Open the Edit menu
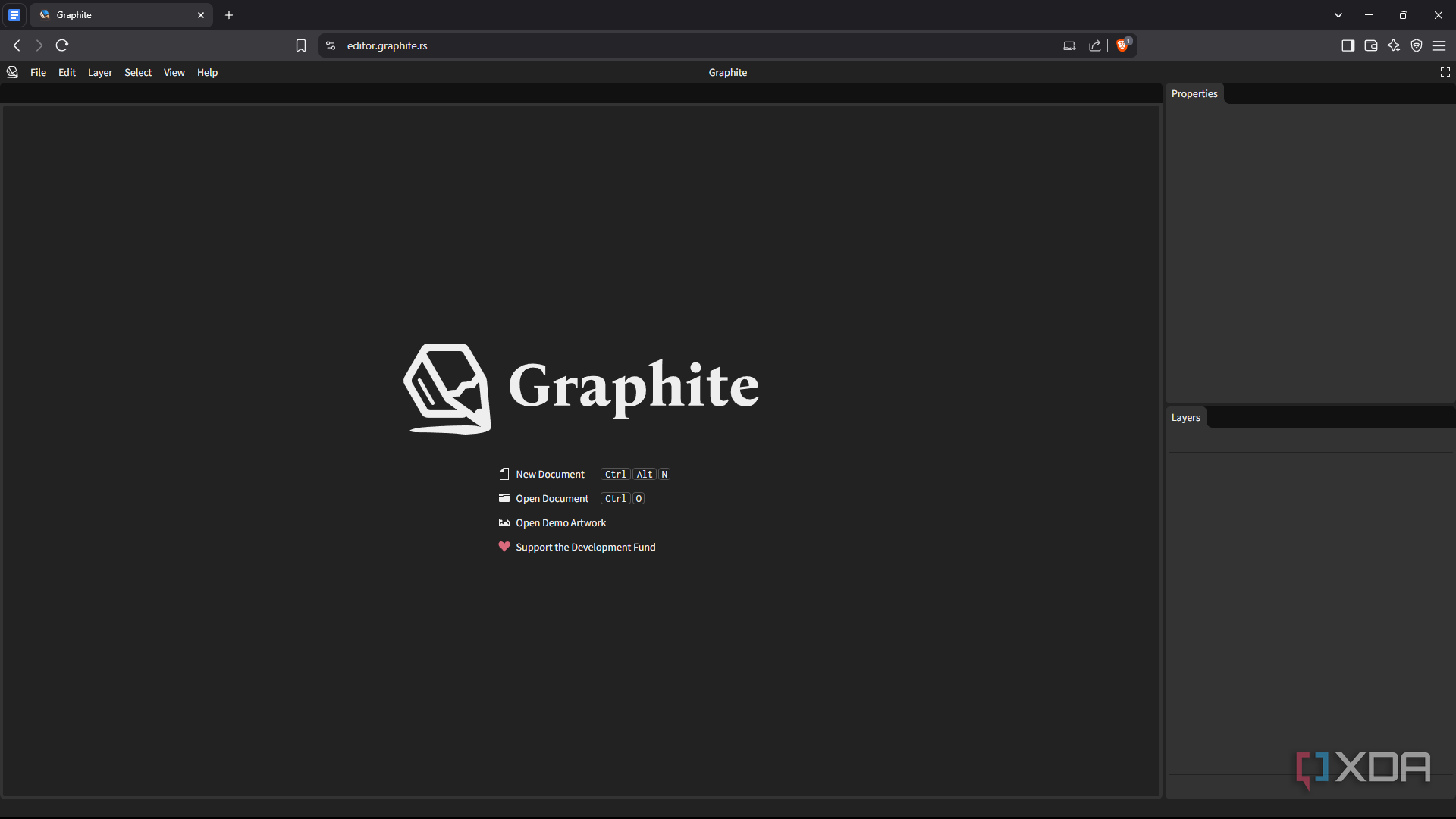 tap(67, 72)
